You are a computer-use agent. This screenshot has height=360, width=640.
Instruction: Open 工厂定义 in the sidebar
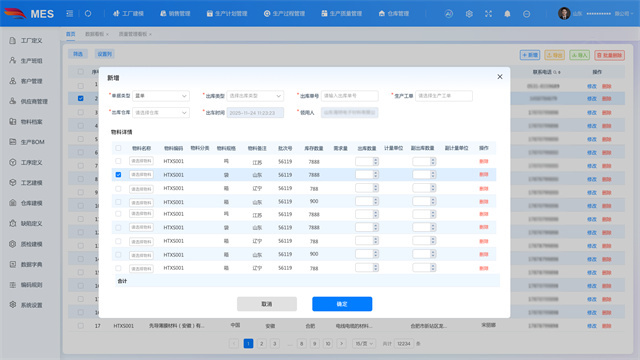coord(26,40)
